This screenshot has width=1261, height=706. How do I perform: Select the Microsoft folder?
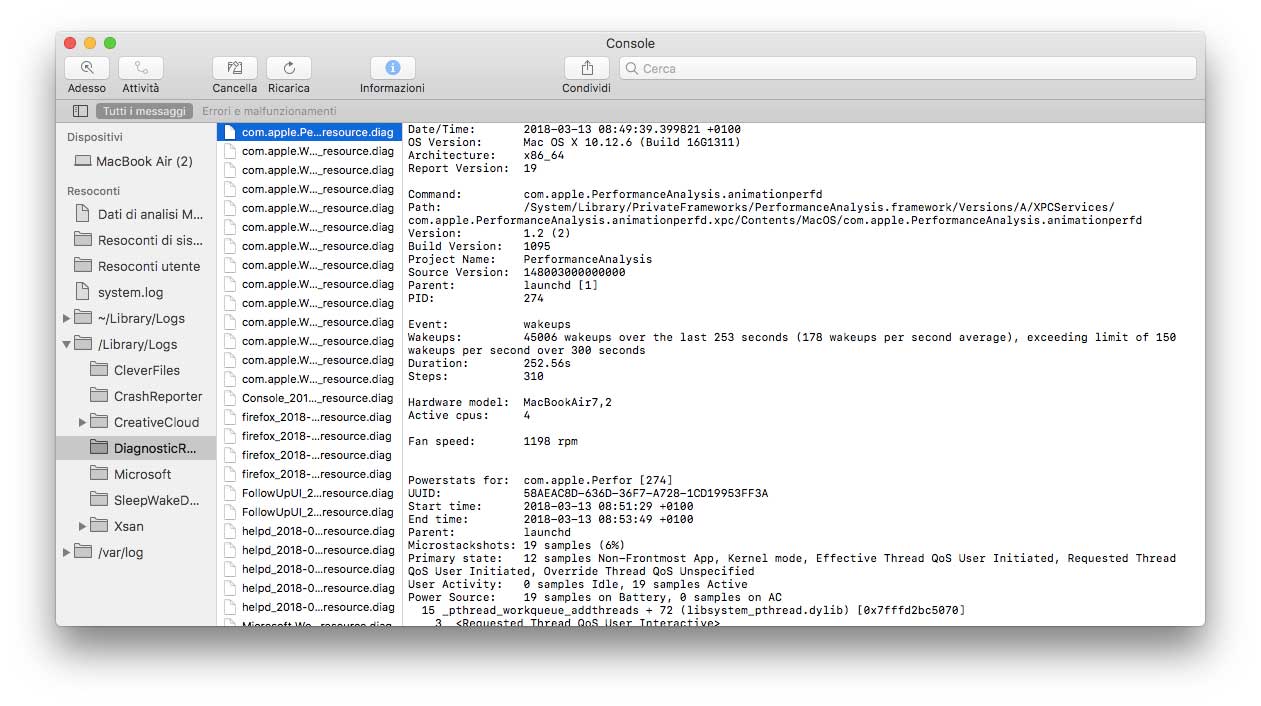point(136,474)
